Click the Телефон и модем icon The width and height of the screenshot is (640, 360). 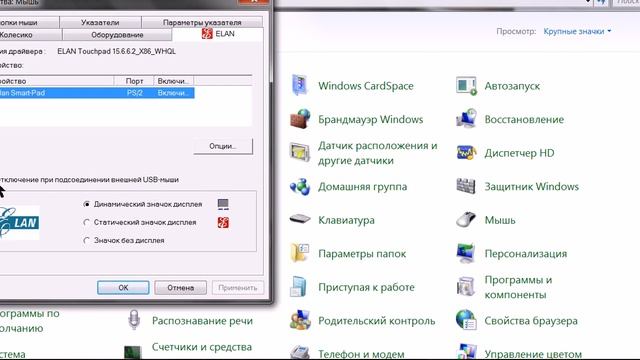pos(300,353)
